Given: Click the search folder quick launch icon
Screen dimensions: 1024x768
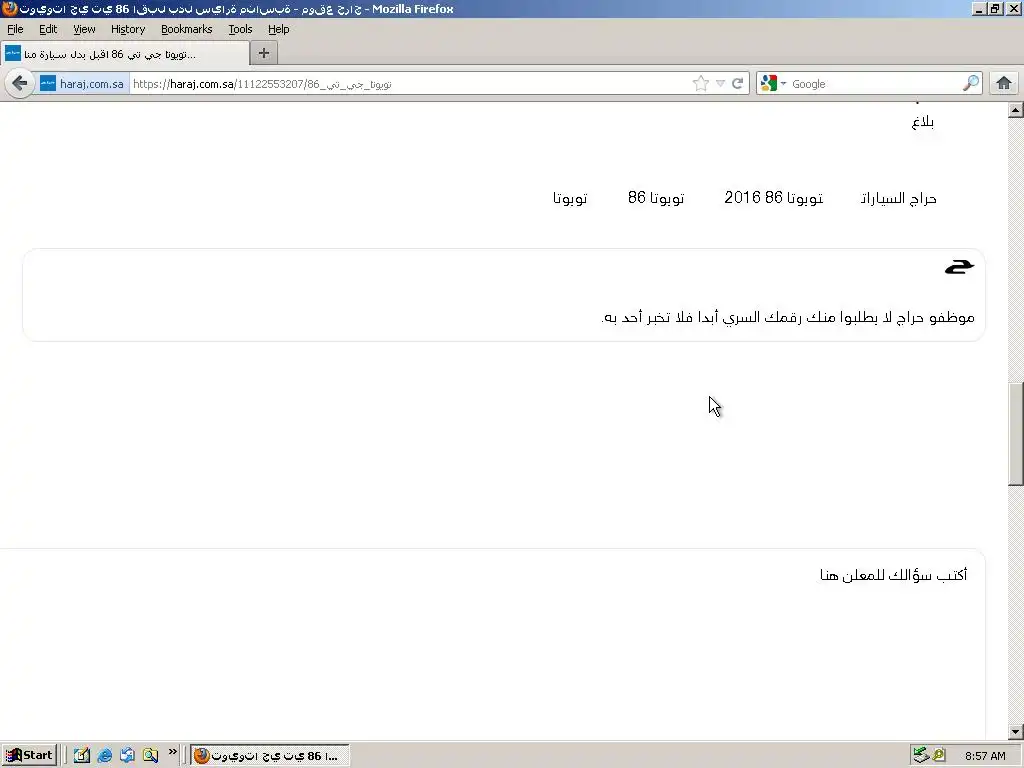Looking at the screenshot, I should tap(151, 756).
